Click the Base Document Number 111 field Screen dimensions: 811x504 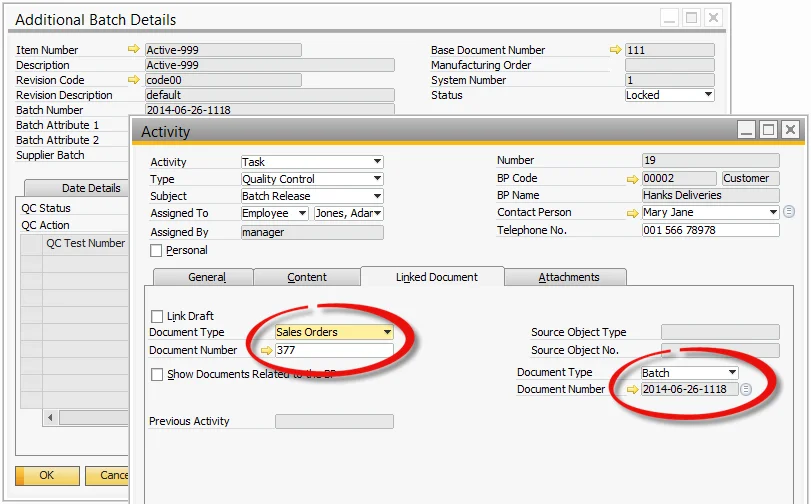pos(669,50)
